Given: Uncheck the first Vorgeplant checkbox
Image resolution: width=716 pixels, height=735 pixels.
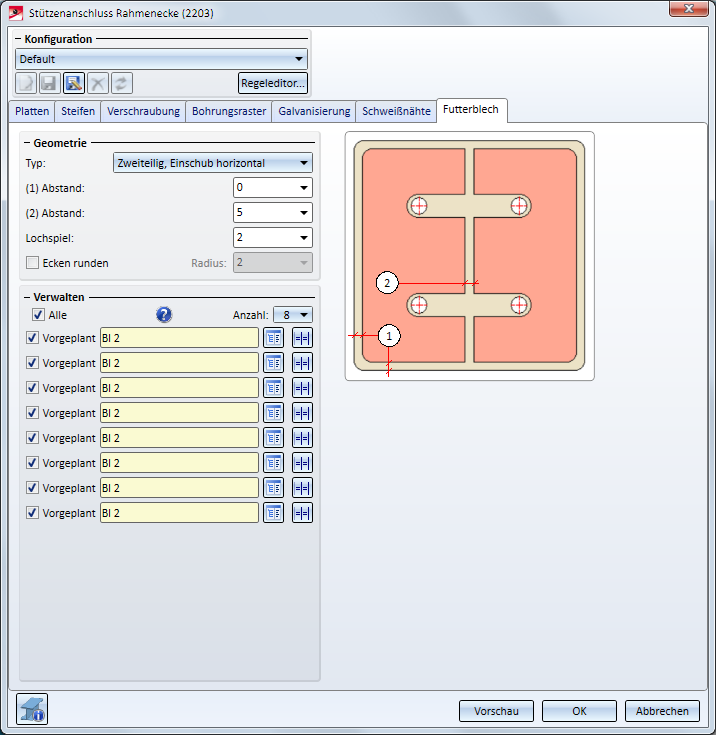Looking at the screenshot, I should pyautogui.click(x=32, y=338).
